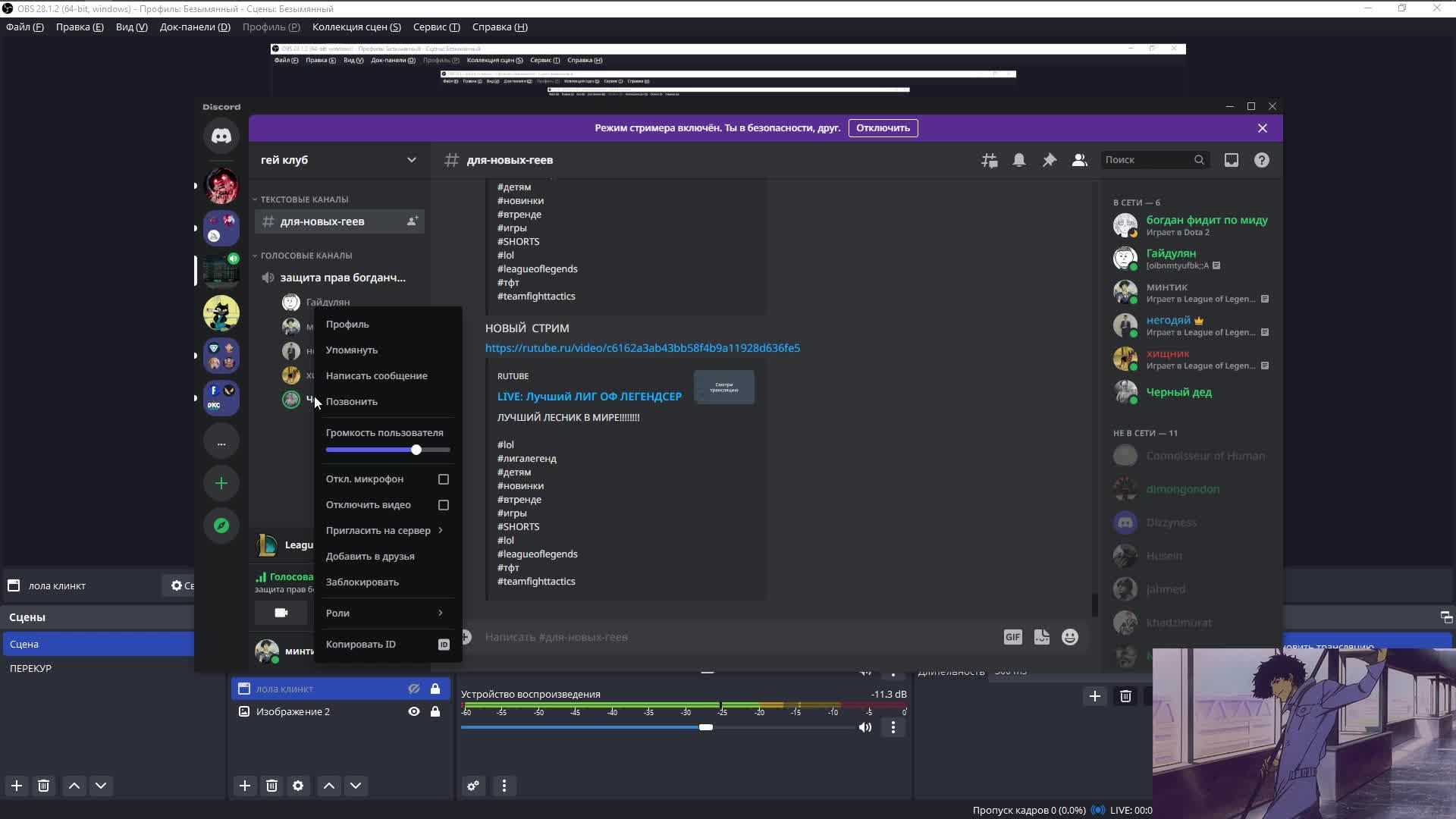The image size is (1456, 819).
Task: Check the 'Откл. микрофон' checkbox
Action: (444, 479)
